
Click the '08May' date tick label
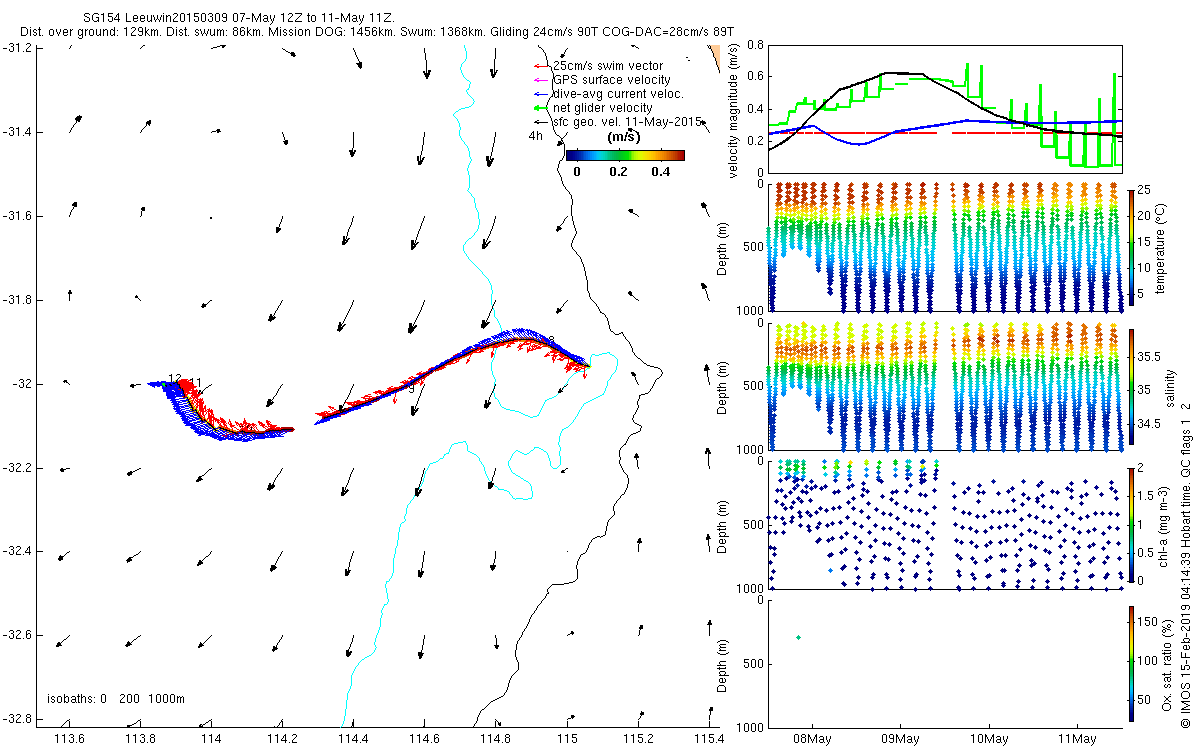811,739
